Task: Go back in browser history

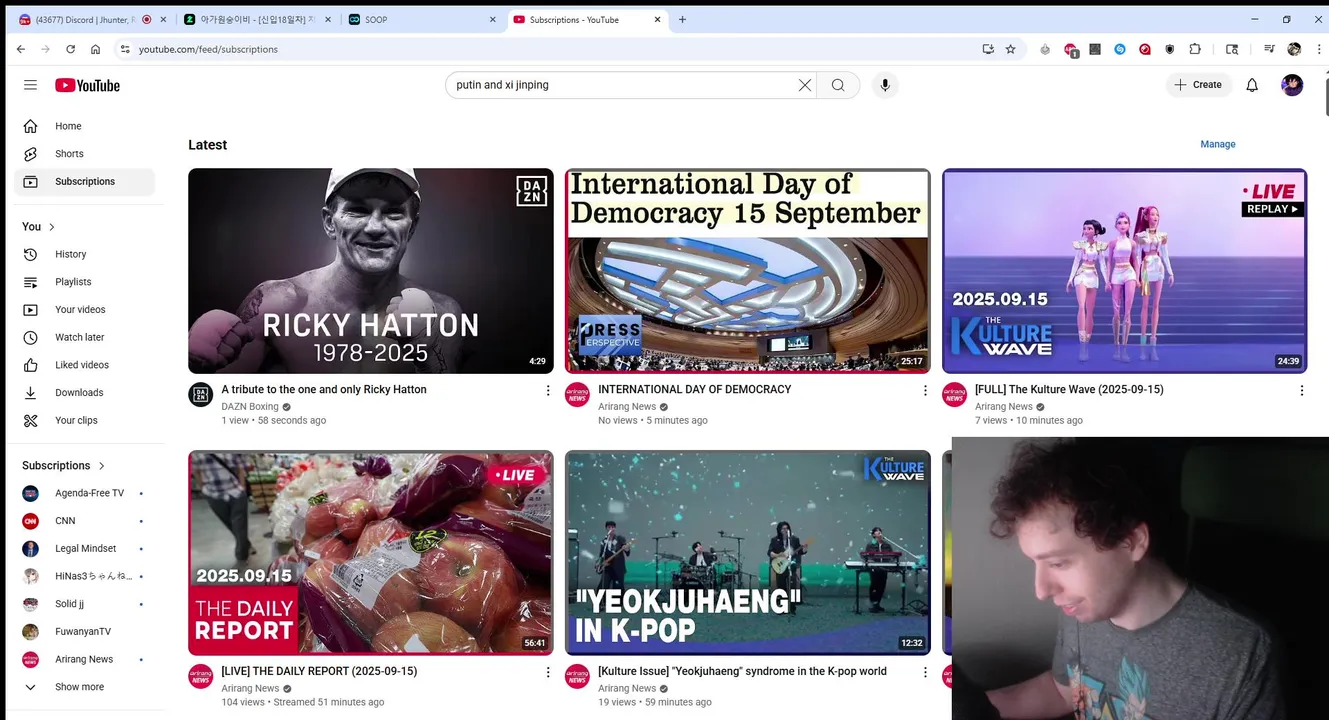Action: coord(20,49)
